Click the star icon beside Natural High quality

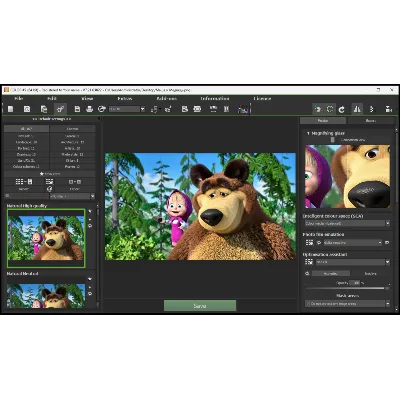click(x=90, y=211)
